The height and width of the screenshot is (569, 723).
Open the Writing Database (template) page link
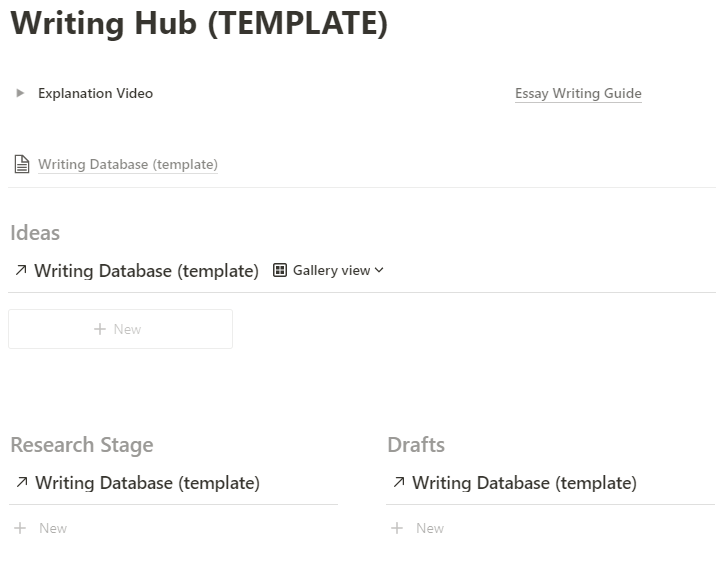[128, 164]
